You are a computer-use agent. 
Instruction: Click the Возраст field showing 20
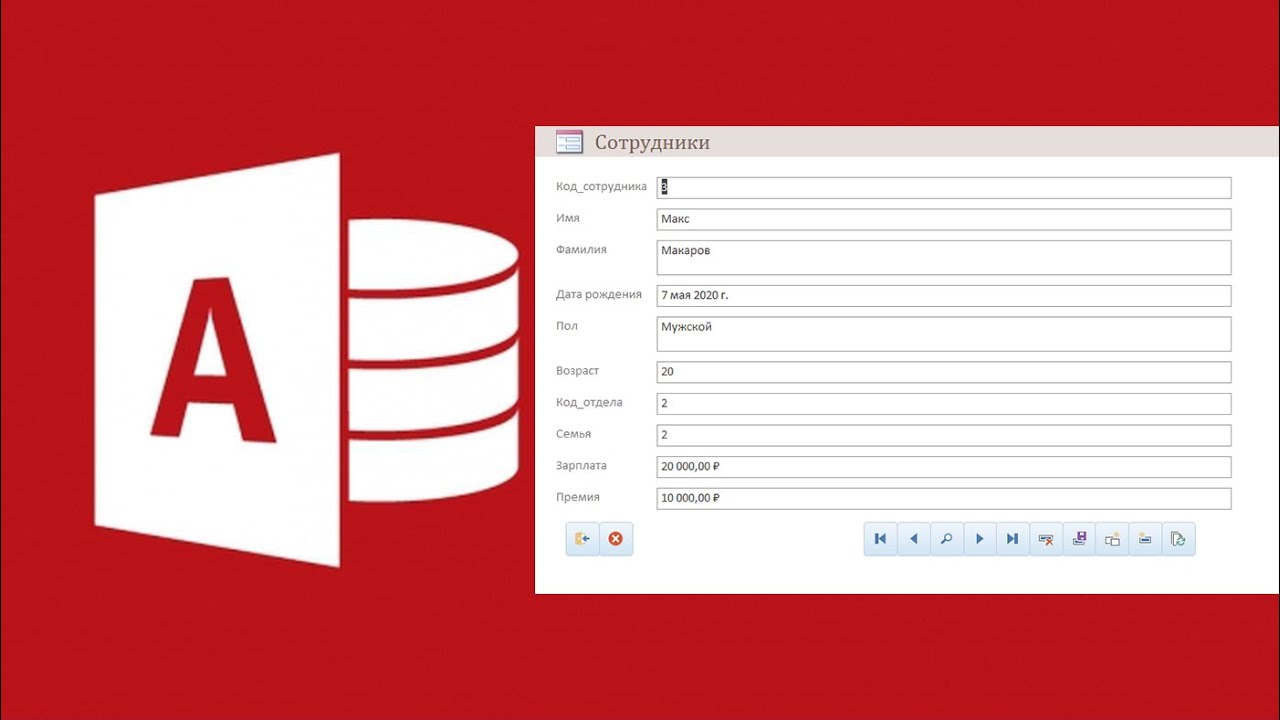click(x=944, y=372)
